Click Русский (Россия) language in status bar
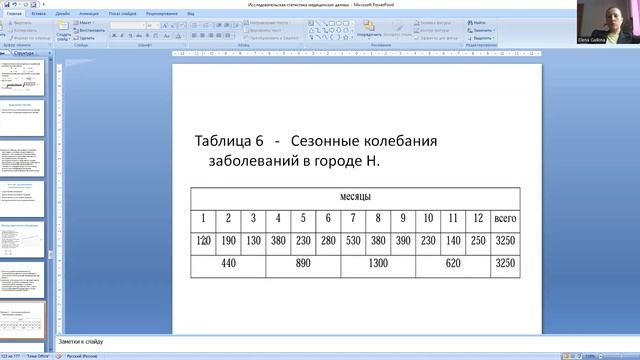Screen dimensions: 640x360 (x=82, y=356)
